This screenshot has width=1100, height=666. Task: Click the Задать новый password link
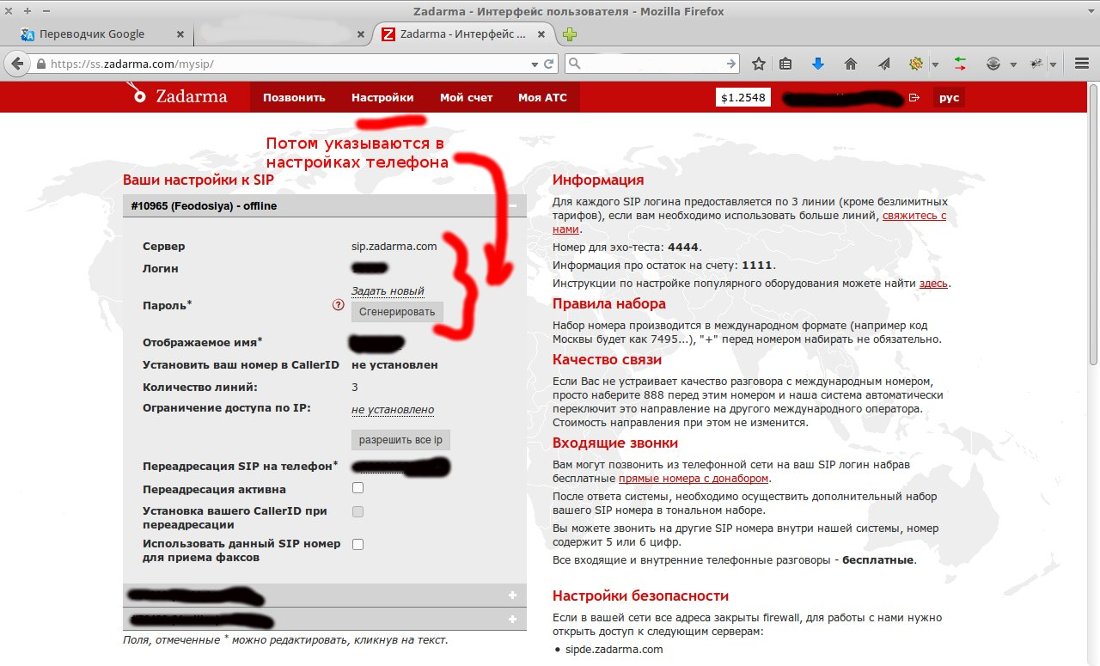387,291
